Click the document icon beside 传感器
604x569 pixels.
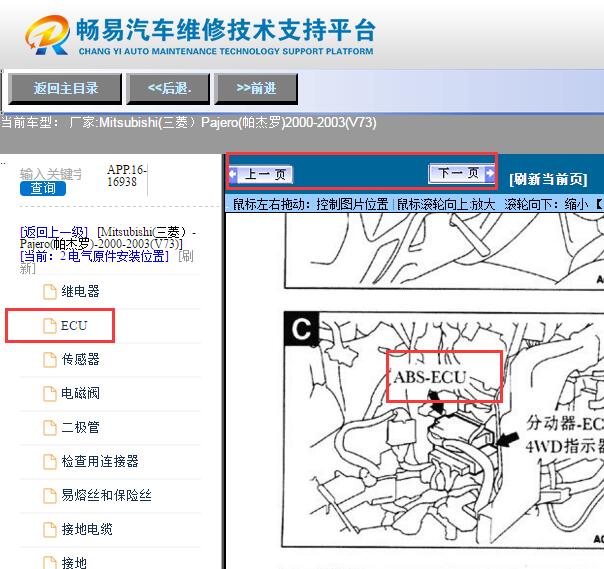[50, 359]
